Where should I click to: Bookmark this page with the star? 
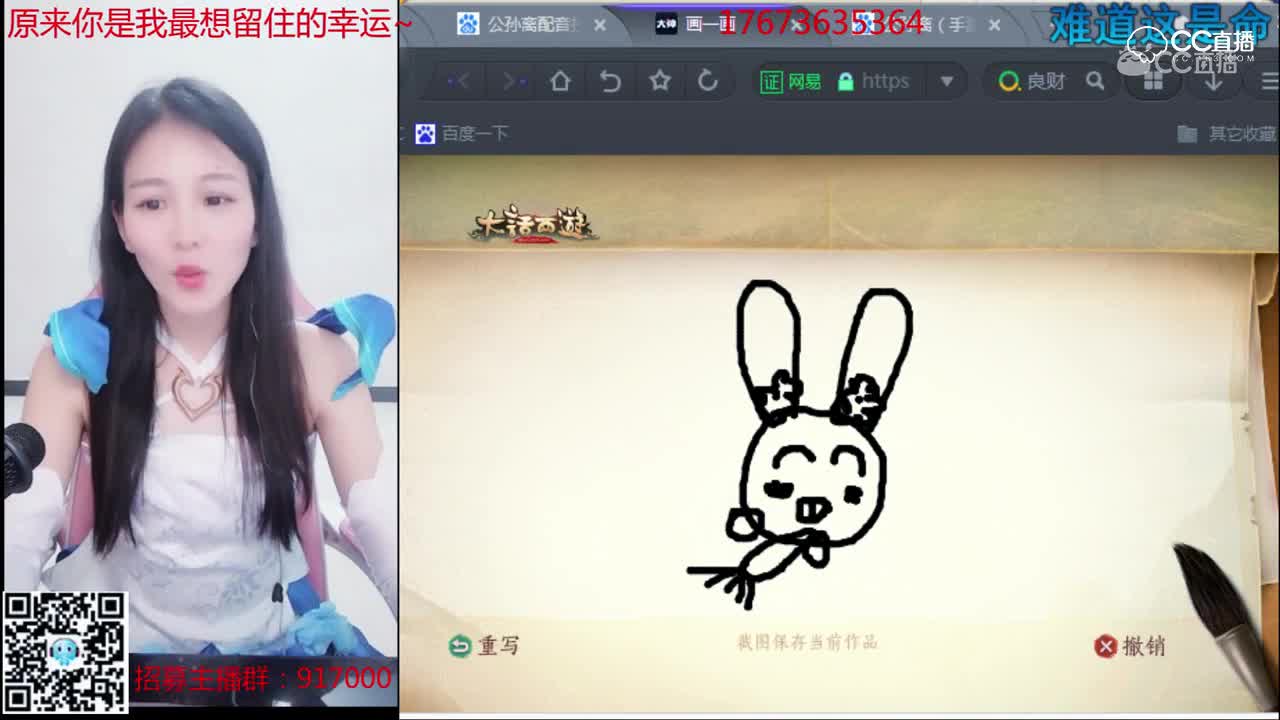(660, 81)
